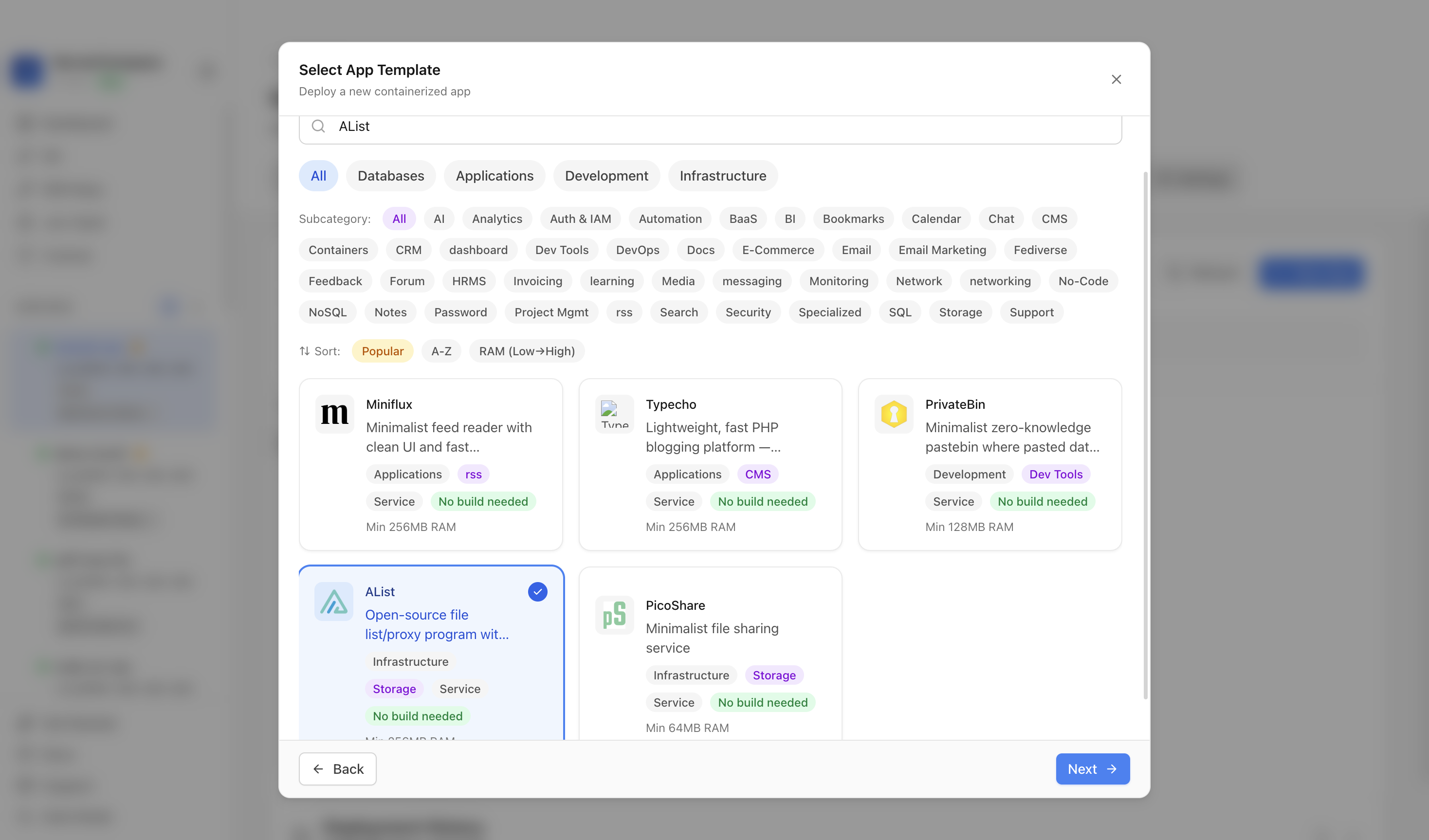Click the Dev Tools tag on PrivateBin card

point(1056,474)
